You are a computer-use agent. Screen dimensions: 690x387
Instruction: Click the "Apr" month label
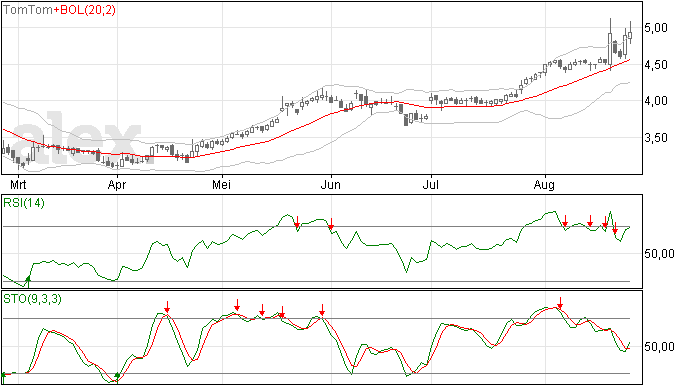pos(117,184)
